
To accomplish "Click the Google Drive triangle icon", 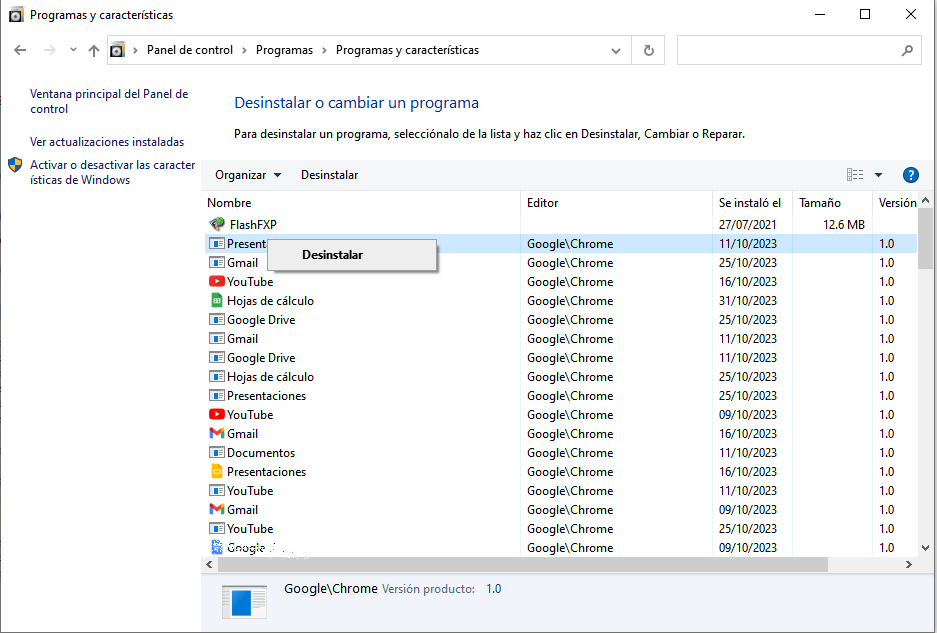I will point(216,319).
